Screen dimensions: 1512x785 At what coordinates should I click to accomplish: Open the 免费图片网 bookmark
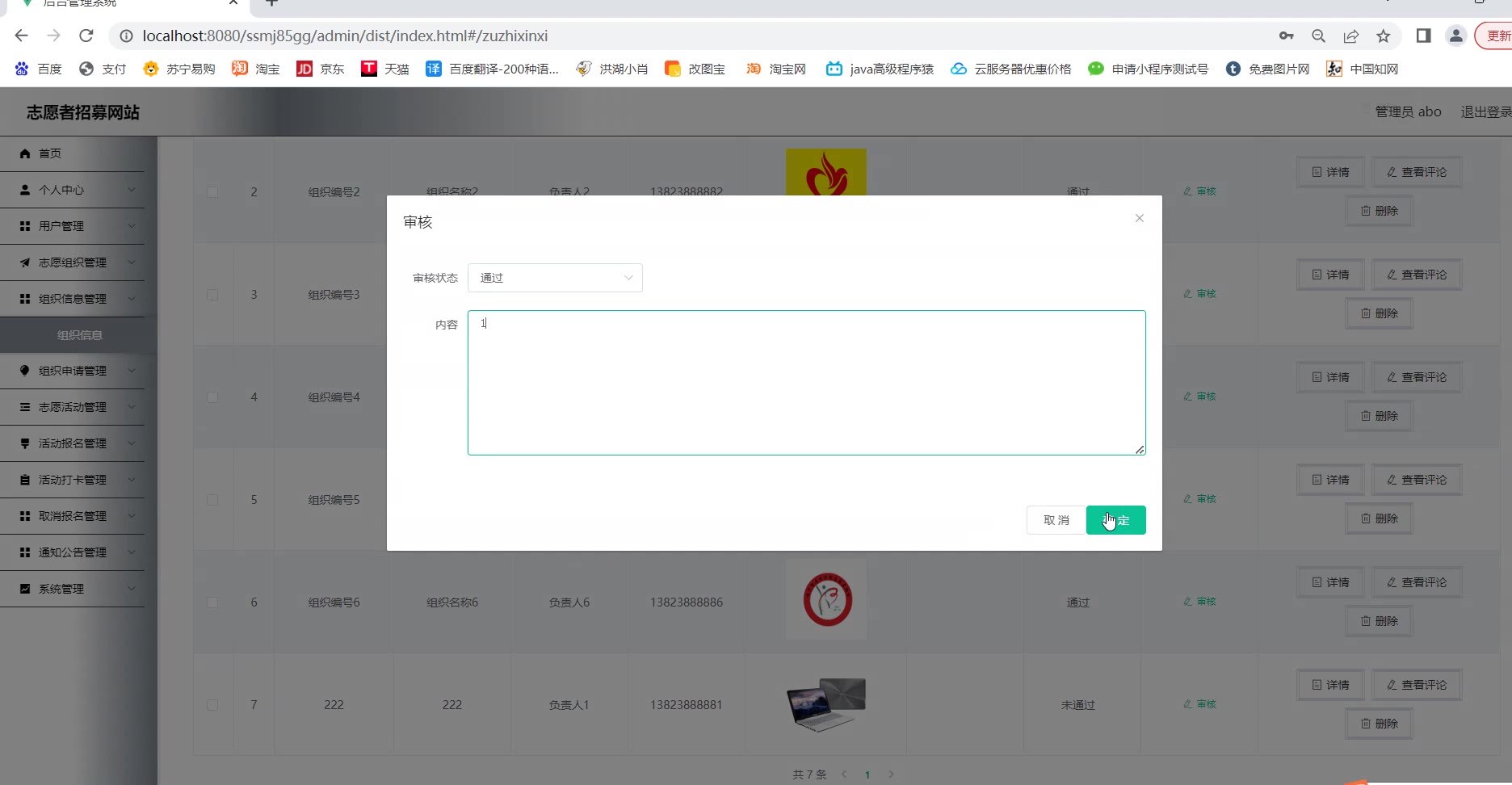pos(1267,69)
